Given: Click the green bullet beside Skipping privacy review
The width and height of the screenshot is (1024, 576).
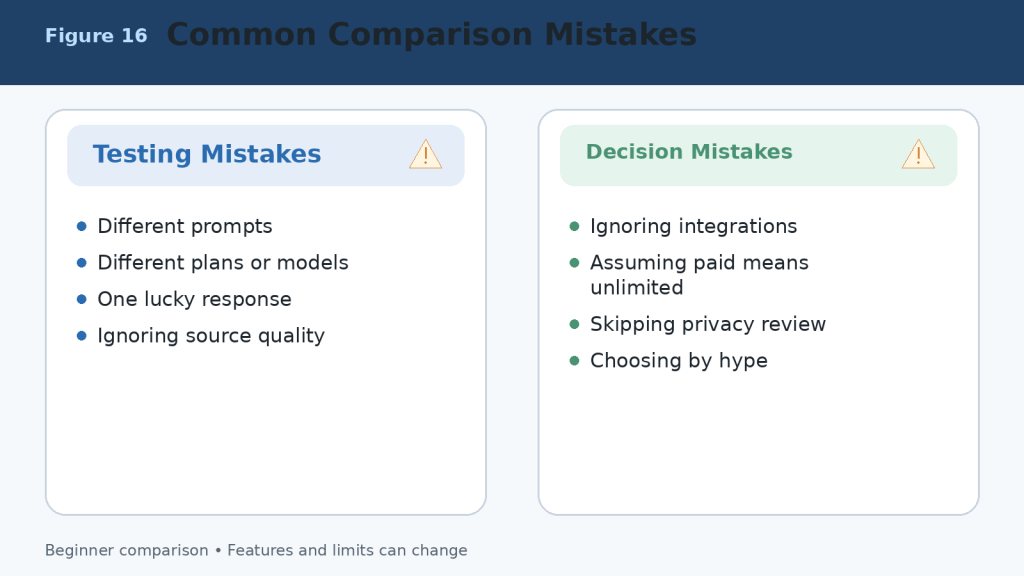Looking at the screenshot, I should pos(575,324).
